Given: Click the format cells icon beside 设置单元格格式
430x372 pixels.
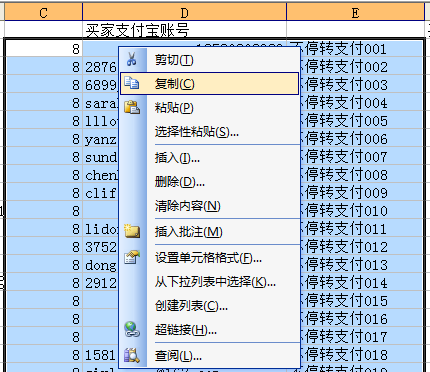Looking at the screenshot, I should 132,257.
